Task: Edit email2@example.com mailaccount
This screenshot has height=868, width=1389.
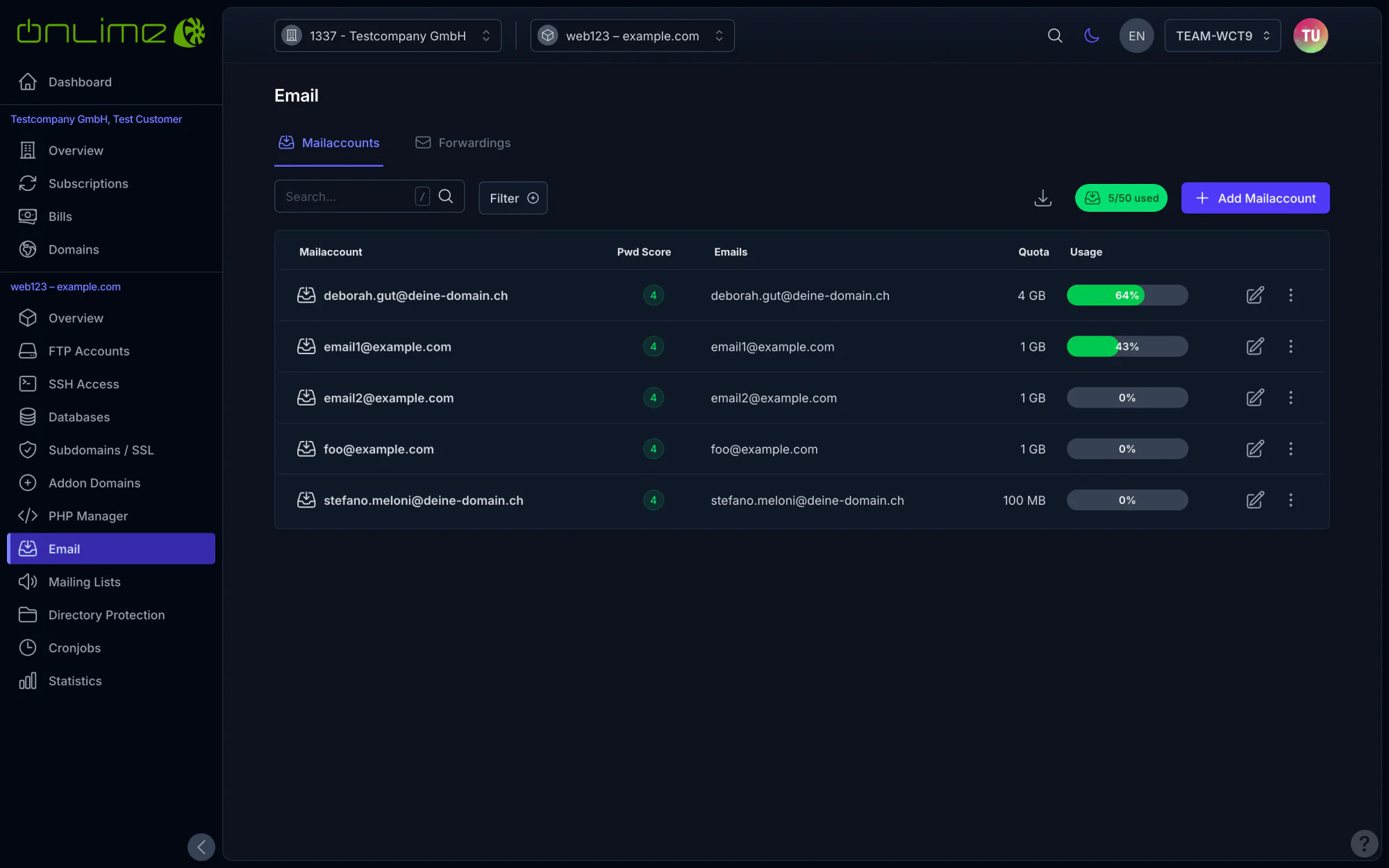Action: click(1255, 398)
